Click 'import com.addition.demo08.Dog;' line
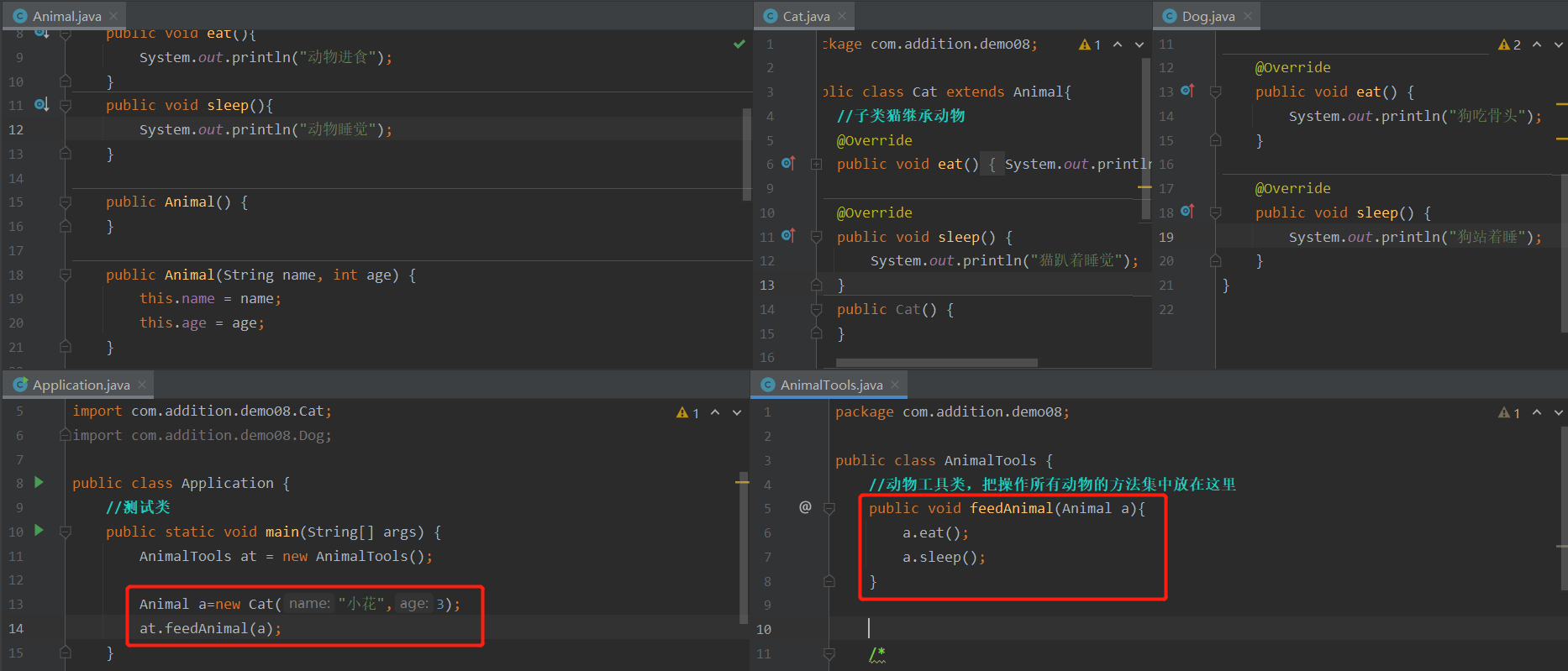 tap(202, 435)
